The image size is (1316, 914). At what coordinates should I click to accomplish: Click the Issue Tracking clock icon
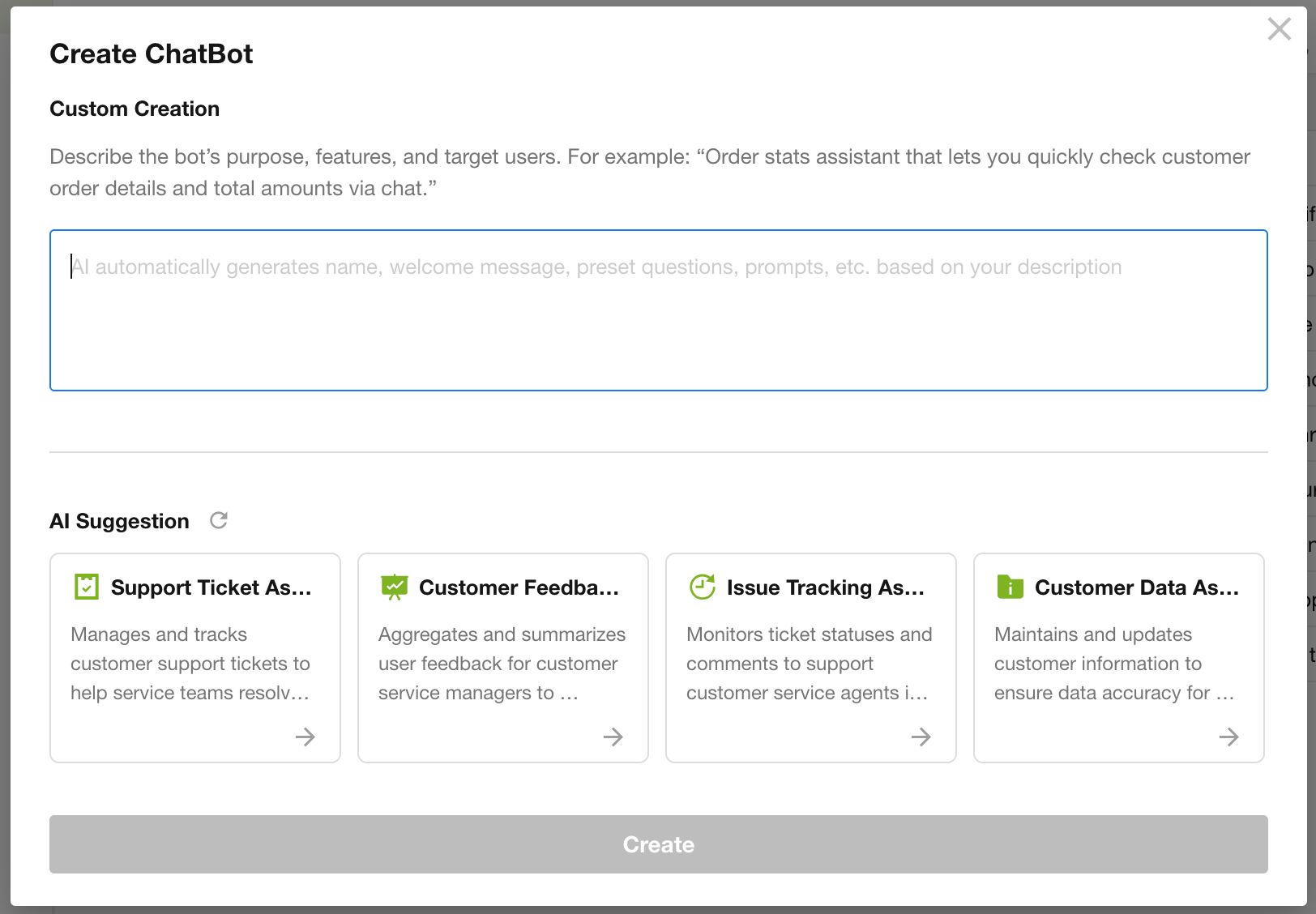click(703, 587)
